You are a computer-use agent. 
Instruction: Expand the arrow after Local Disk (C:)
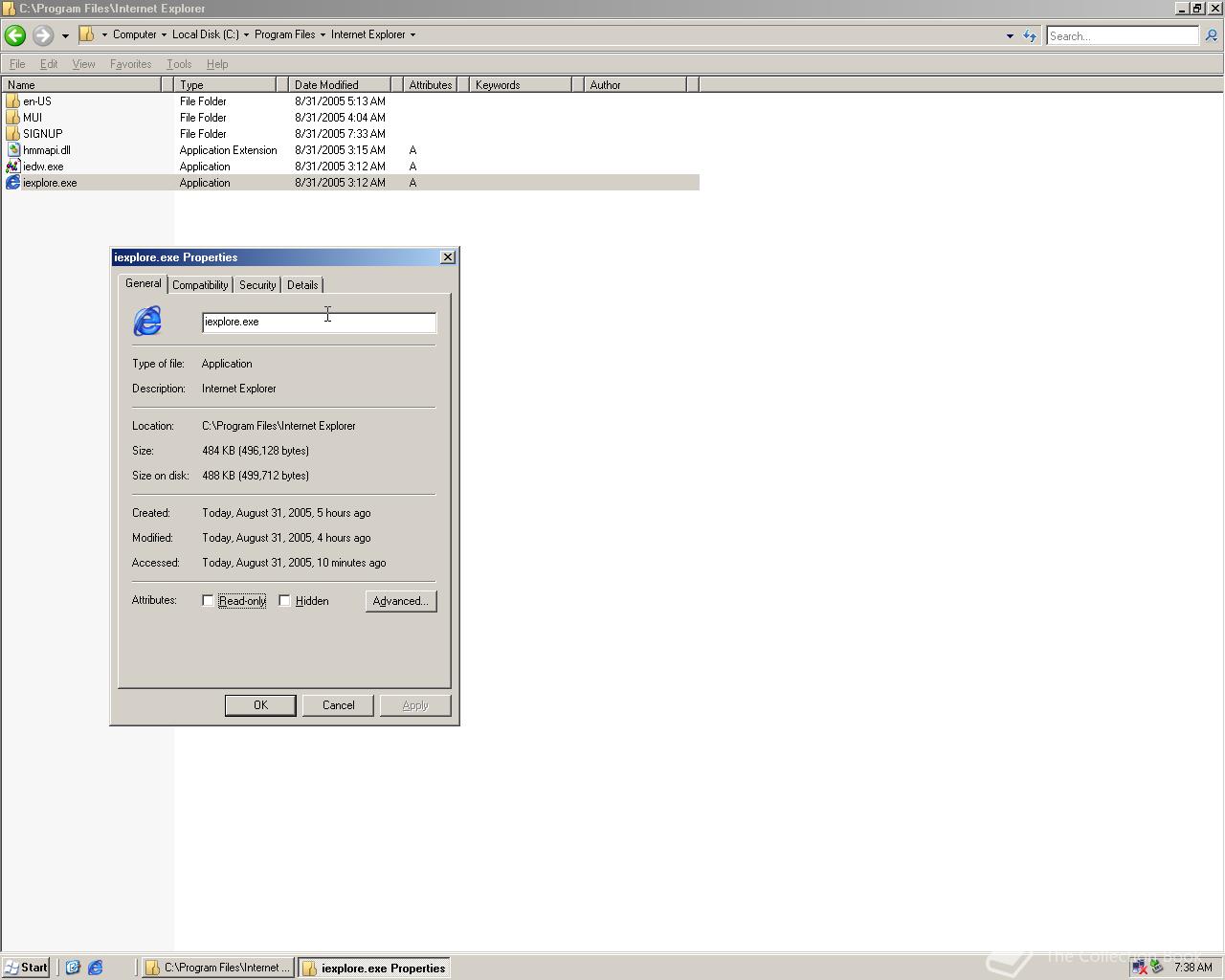246,35
